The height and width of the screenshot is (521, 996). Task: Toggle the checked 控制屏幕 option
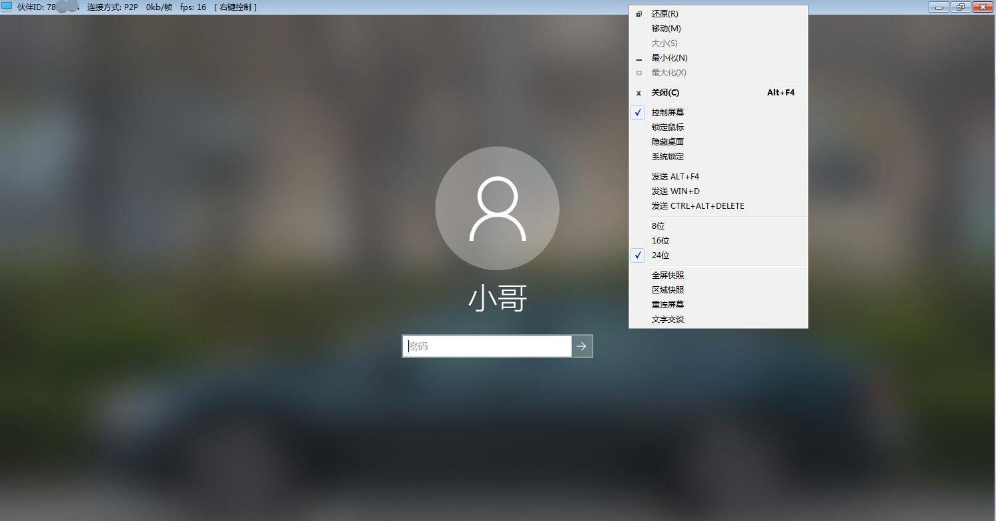[718, 112]
